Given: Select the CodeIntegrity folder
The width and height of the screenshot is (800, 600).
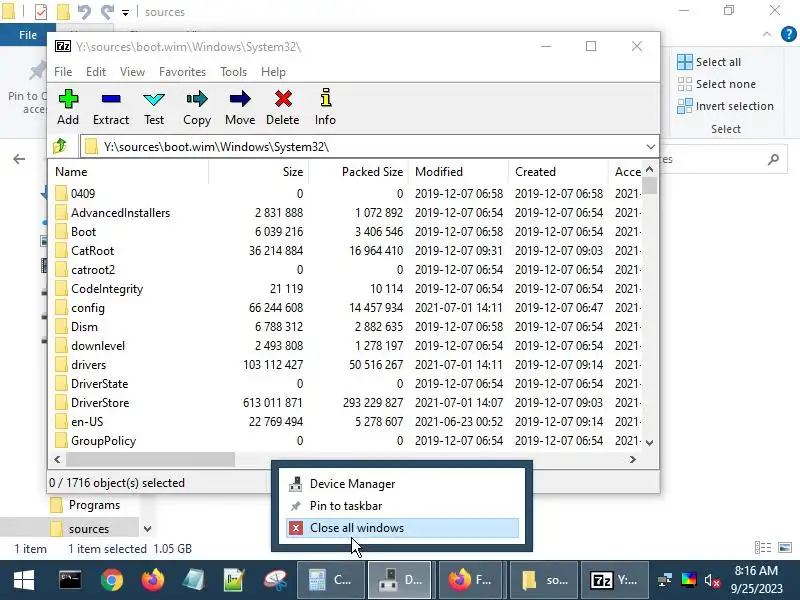Looking at the screenshot, I should pos(107,289).
